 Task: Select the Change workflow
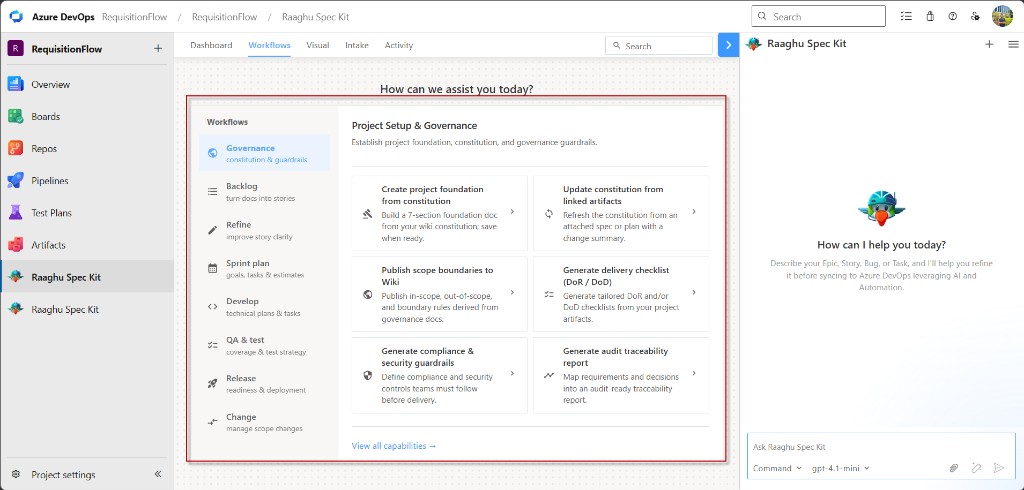tap(264, 422)
